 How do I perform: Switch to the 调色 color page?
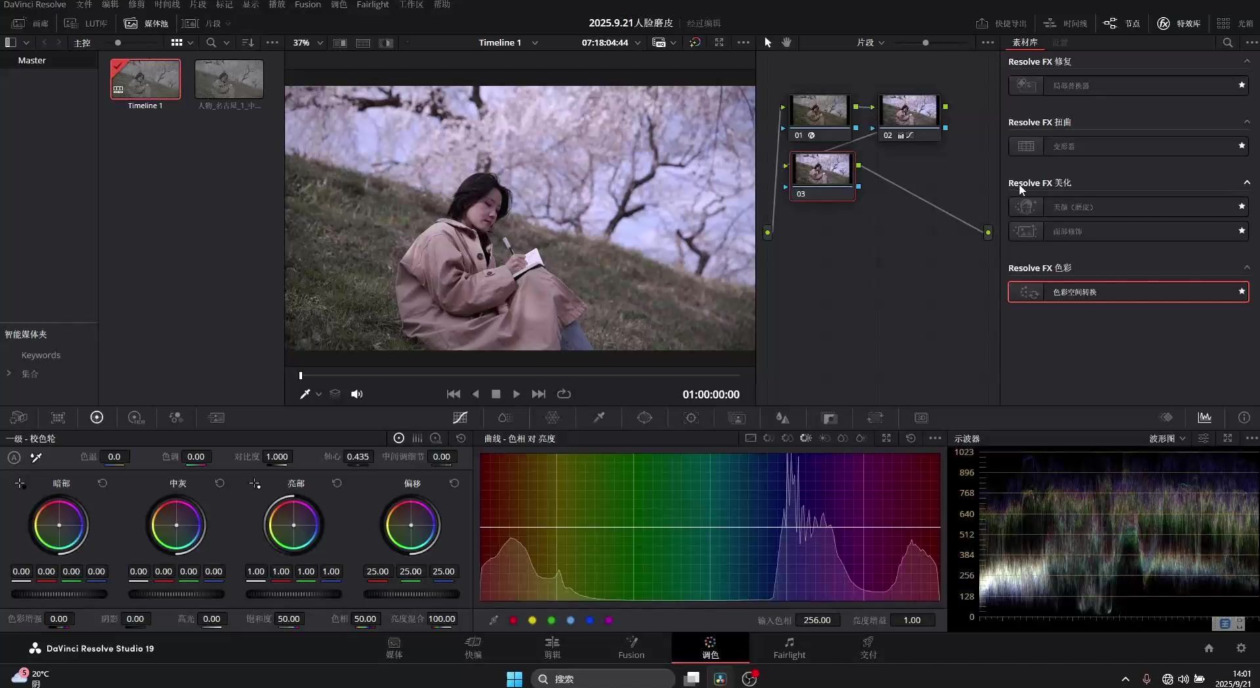pos(710,648)
